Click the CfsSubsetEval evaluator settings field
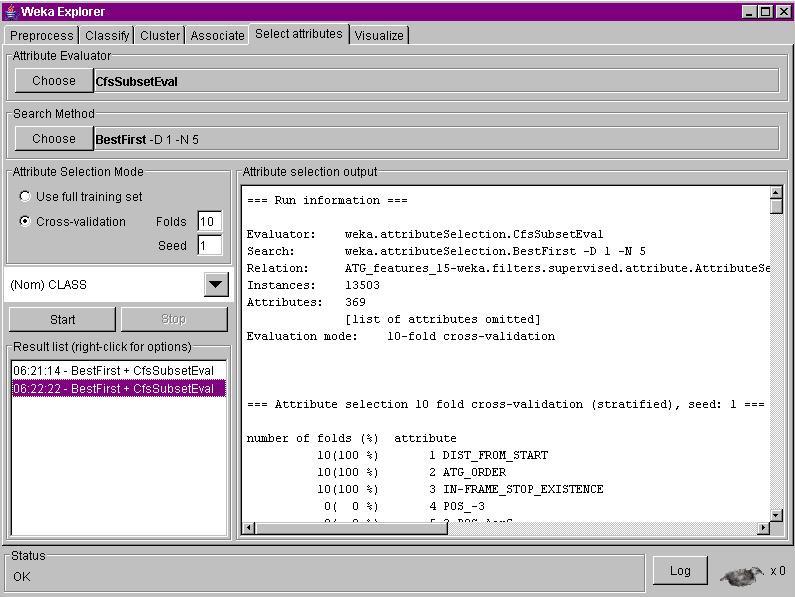The image size is (795, 597). [x=436, y=81]
